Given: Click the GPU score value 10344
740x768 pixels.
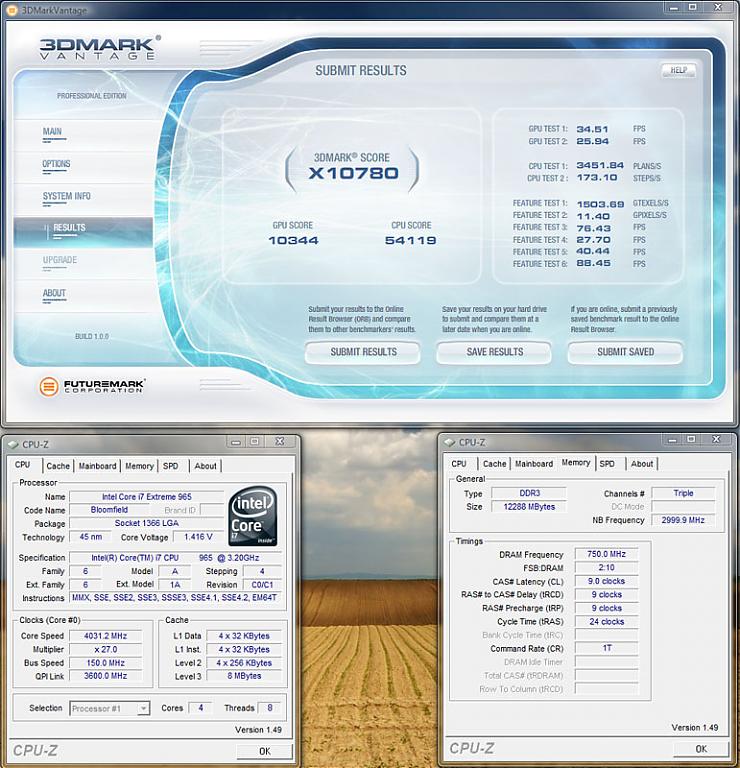Looking at the screenshot, I should [x=293, y=240].
